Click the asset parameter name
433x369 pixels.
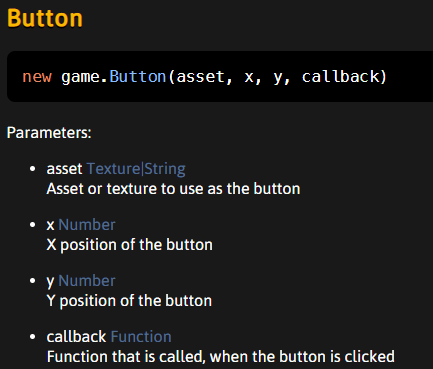click(64, 169)
